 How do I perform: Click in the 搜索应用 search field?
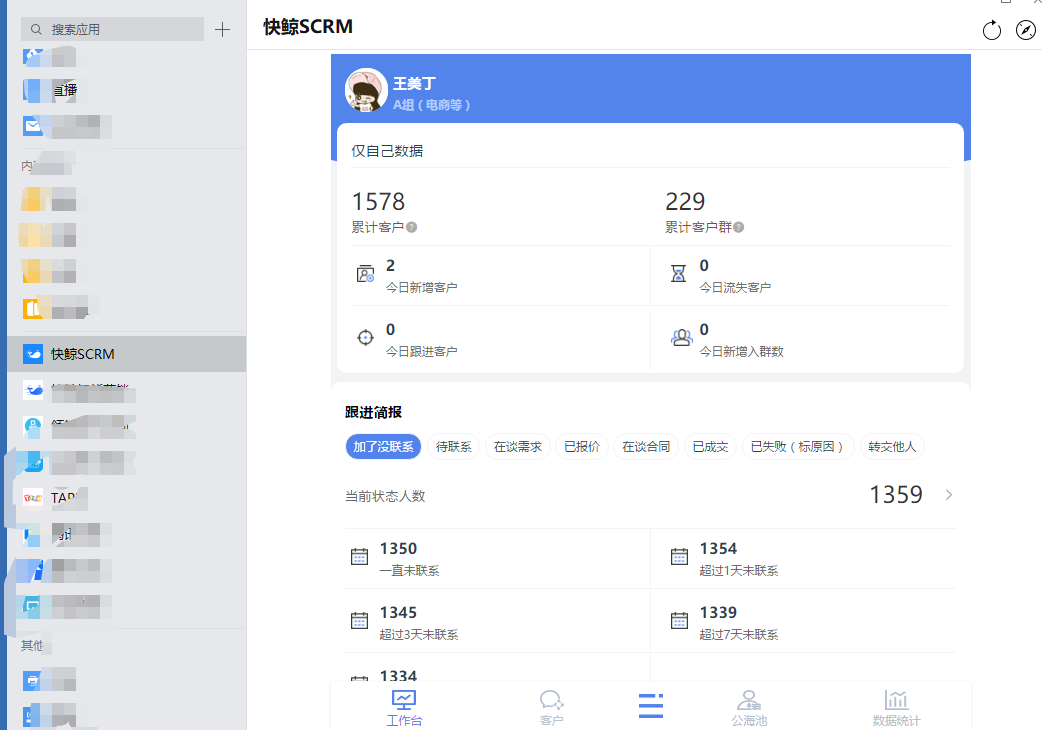113,29
